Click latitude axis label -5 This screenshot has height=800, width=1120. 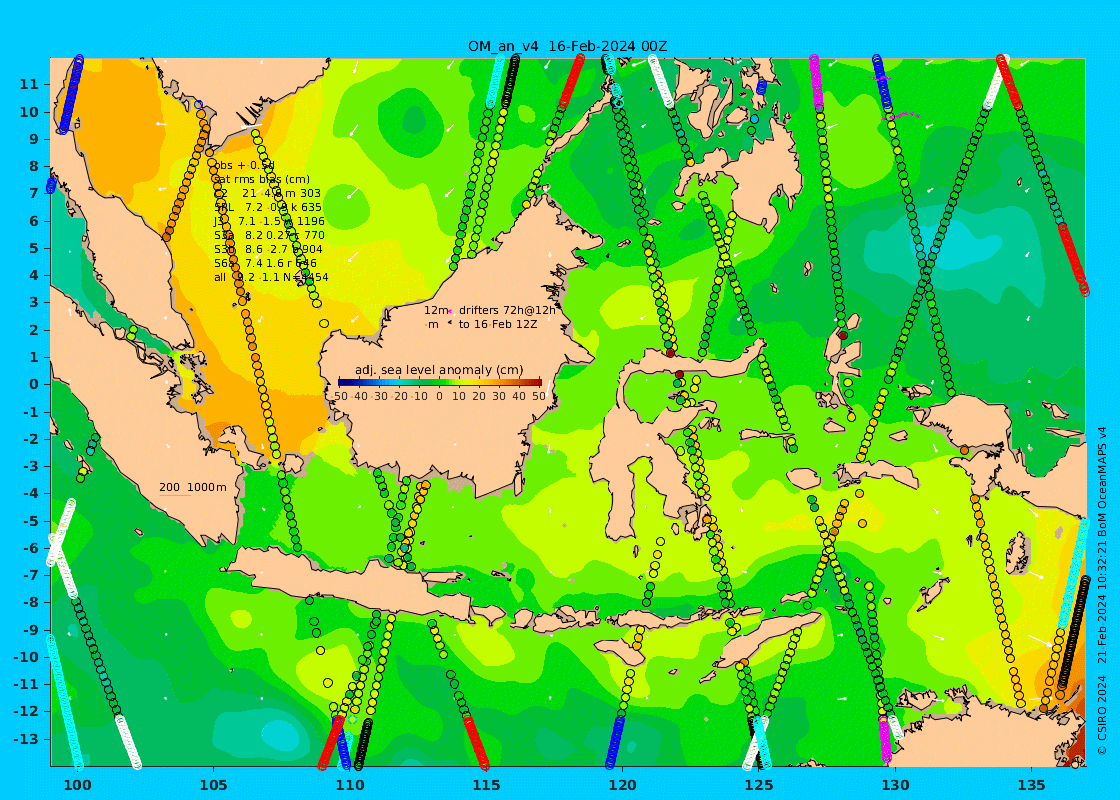click(30, 521)
